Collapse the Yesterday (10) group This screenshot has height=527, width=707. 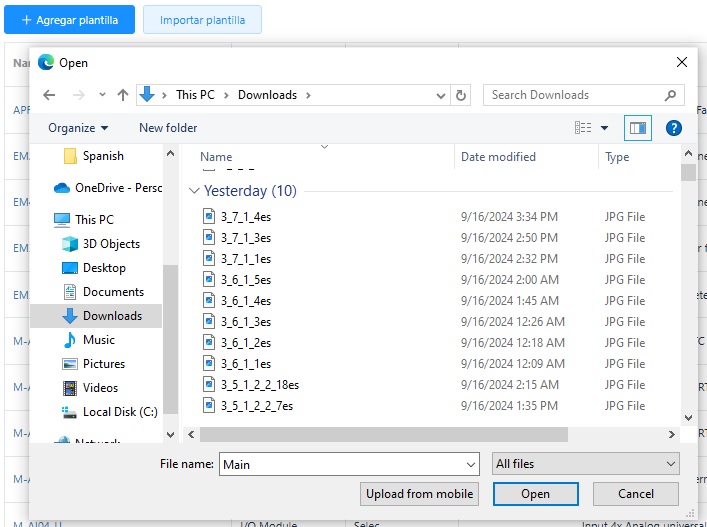click(194, 191)
